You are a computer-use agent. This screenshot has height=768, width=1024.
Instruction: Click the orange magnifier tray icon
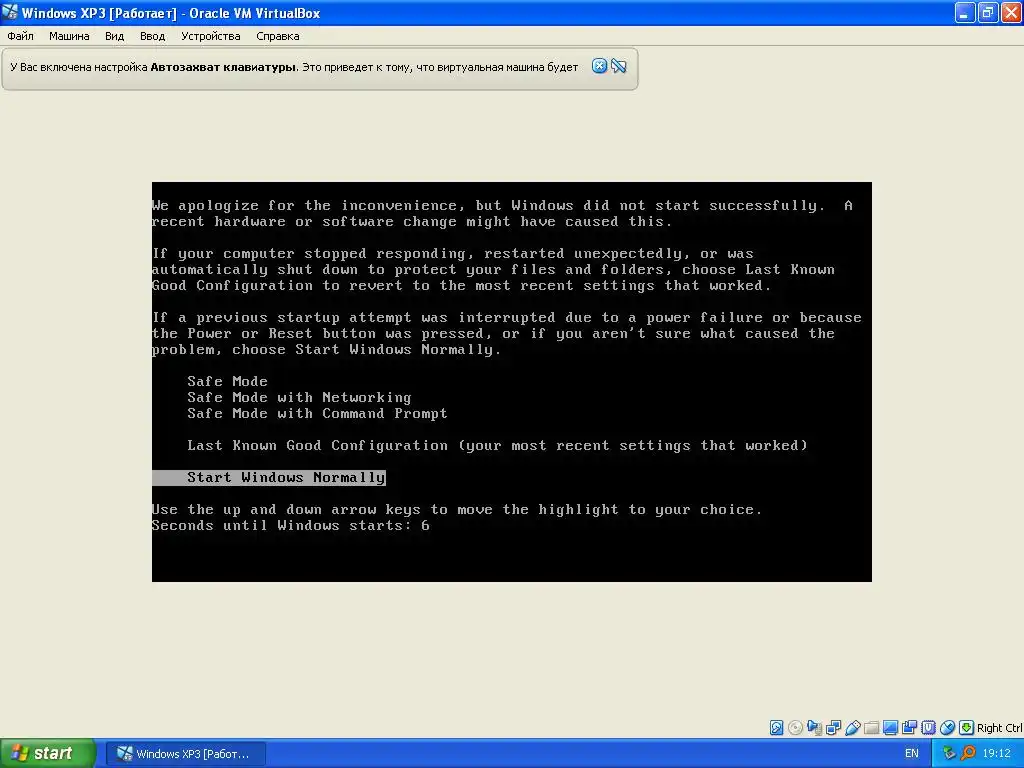(x=968, y=754)
